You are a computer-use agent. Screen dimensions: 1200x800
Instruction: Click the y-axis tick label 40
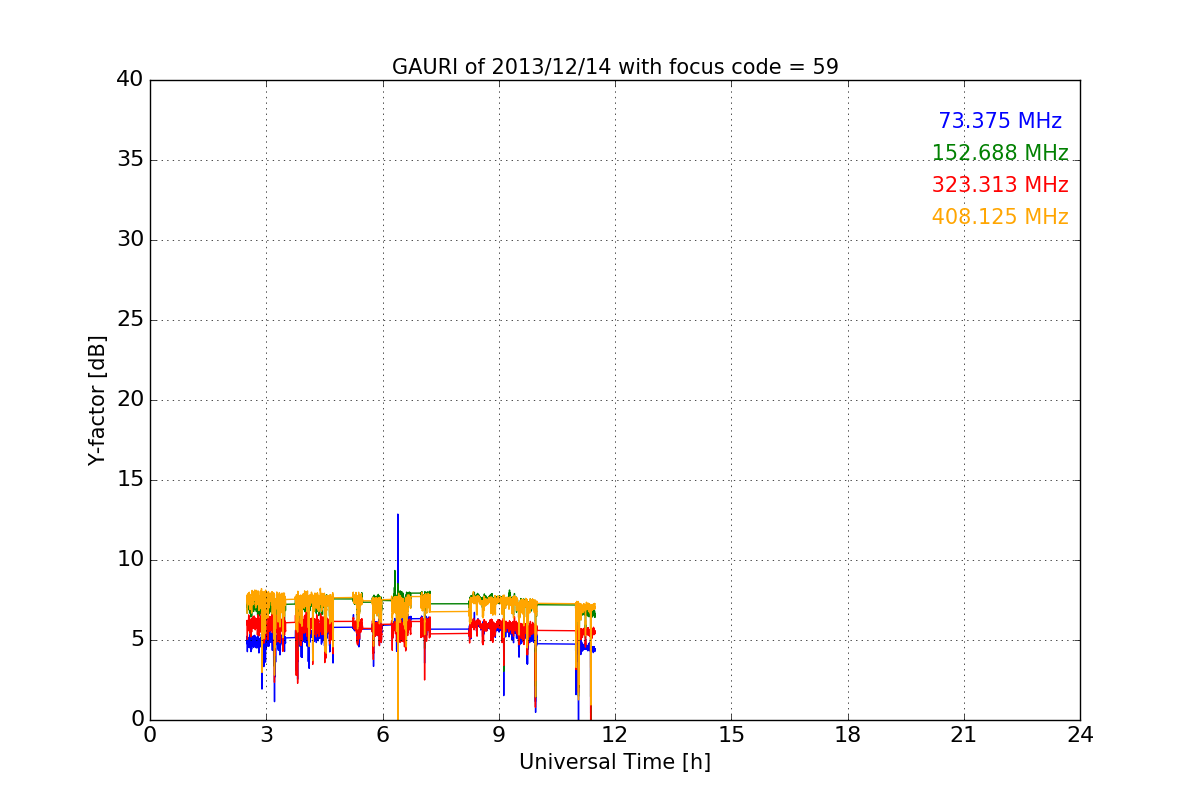(130, 80)
